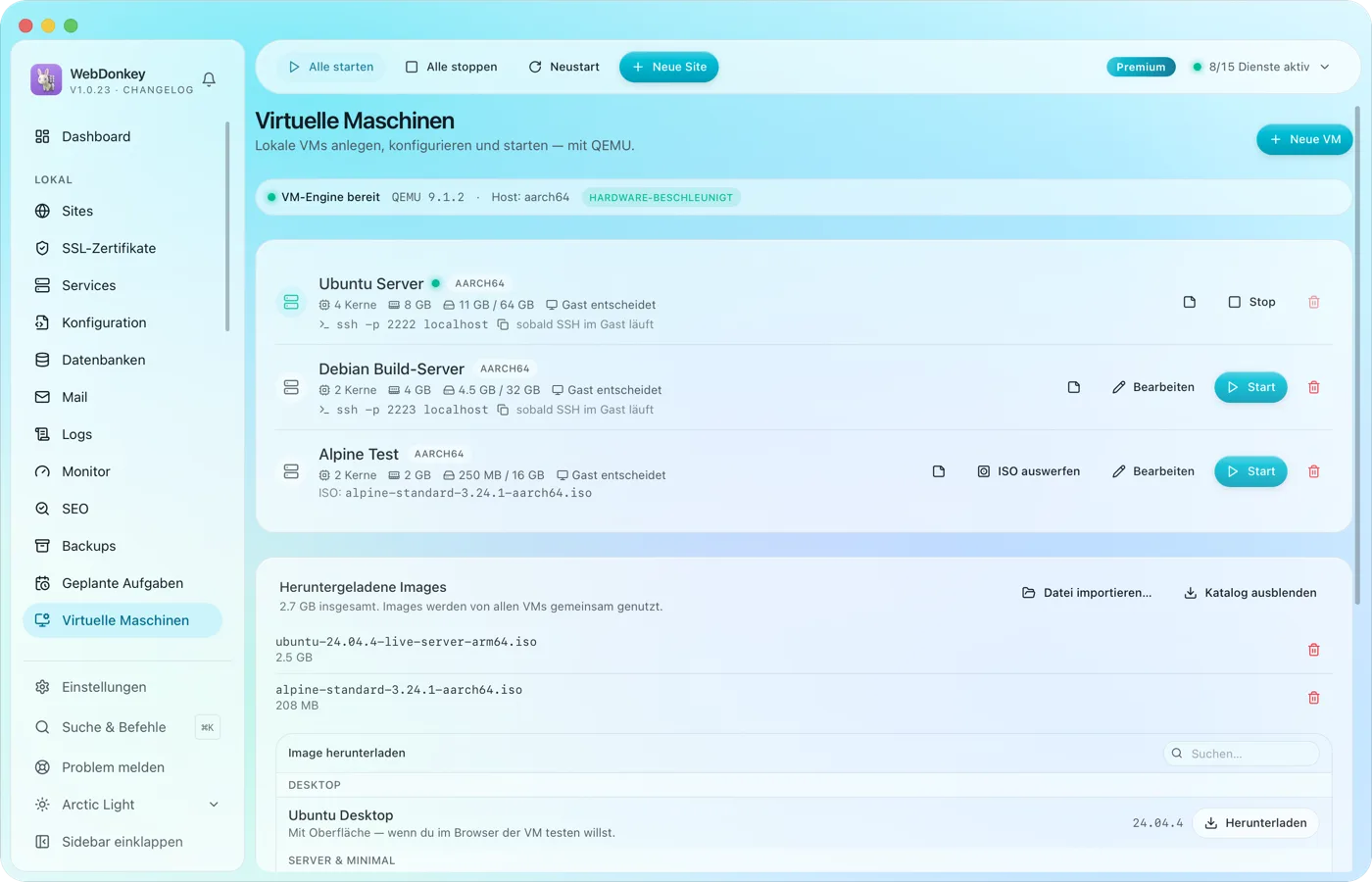Viewport: 1372px width, 882px height.
Task: Download Ubuntu Desktop image via Herunterladen
Action: click(x=1255, y=823)
